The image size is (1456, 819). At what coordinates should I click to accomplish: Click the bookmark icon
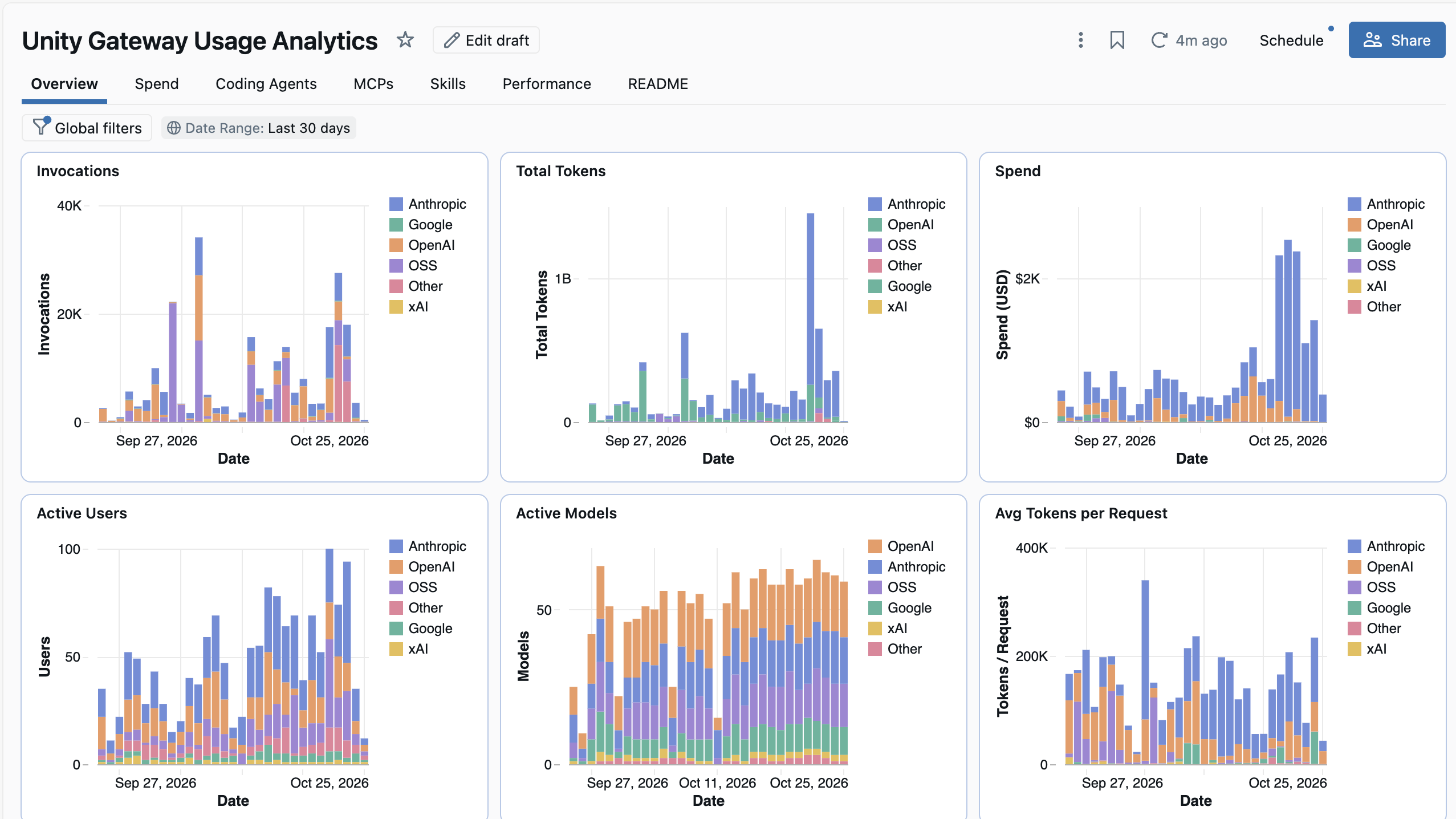pos(1117,40)
